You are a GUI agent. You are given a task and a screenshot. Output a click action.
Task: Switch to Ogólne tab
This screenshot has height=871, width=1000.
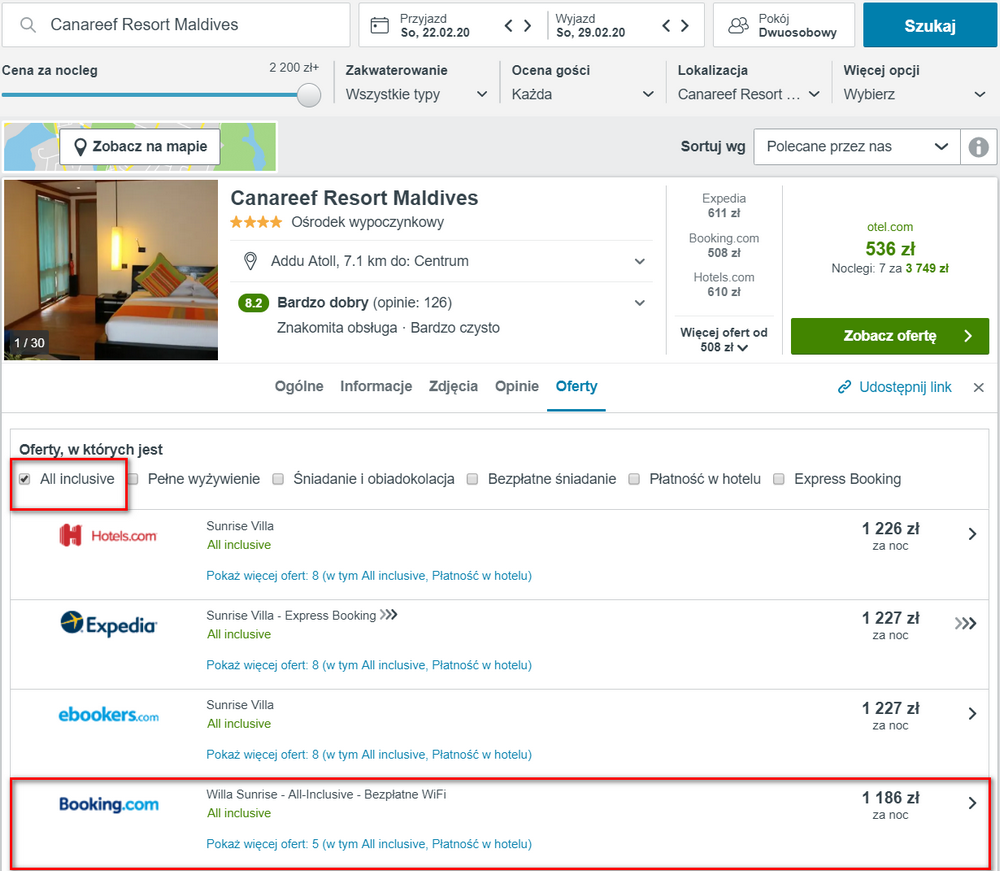[299, 386]
